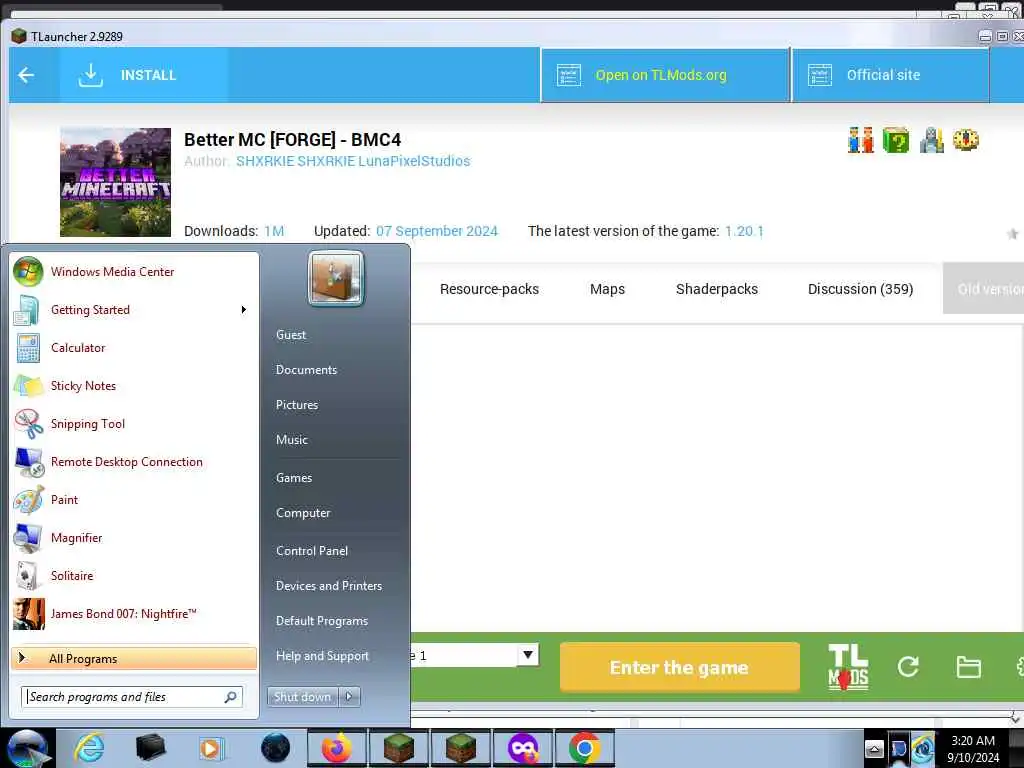The width and height of the screenshot is (1024, 768).
Task: Launch Solitaire
Action: (135, 575)
